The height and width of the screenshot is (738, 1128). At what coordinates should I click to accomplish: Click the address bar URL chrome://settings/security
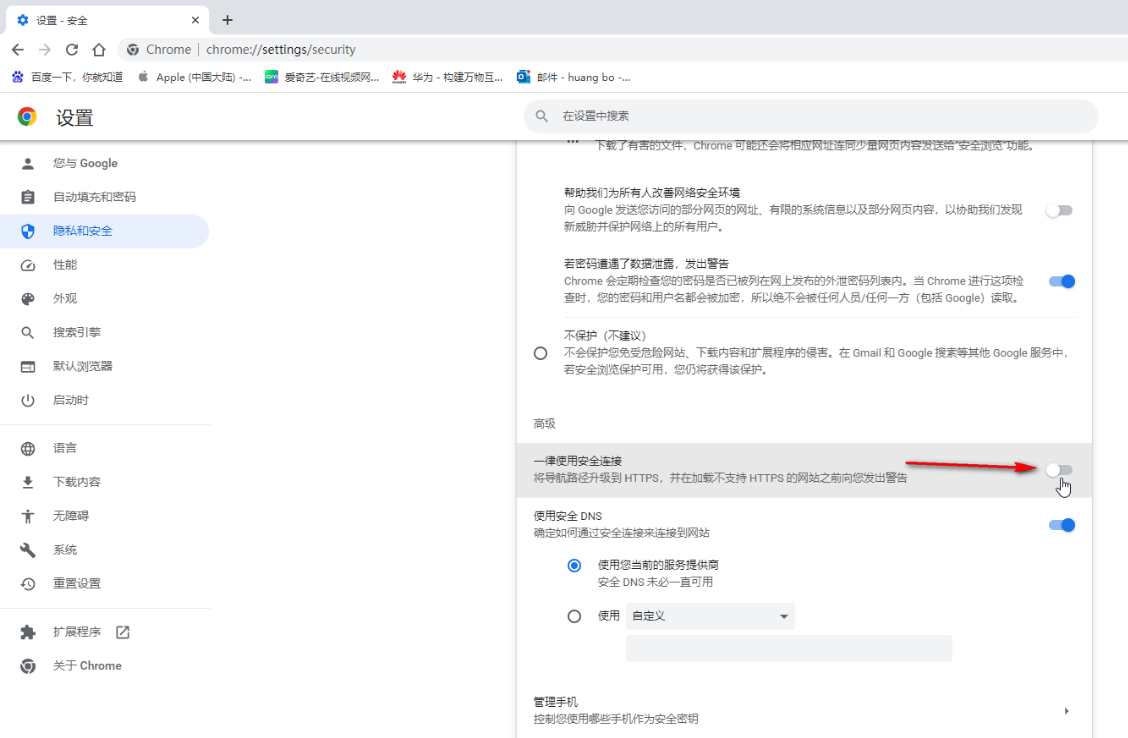point(281,50)
